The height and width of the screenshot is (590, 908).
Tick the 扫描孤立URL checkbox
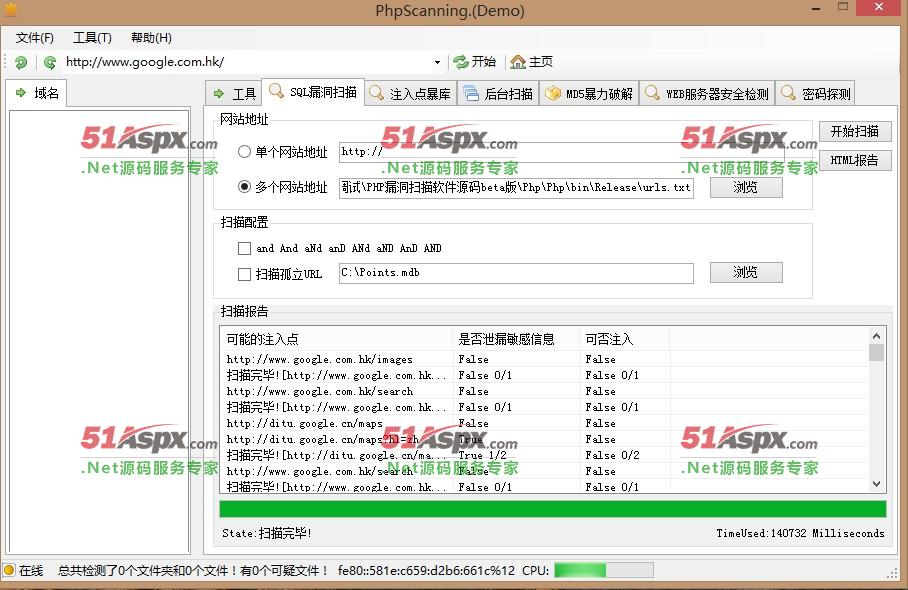point(244,274)
